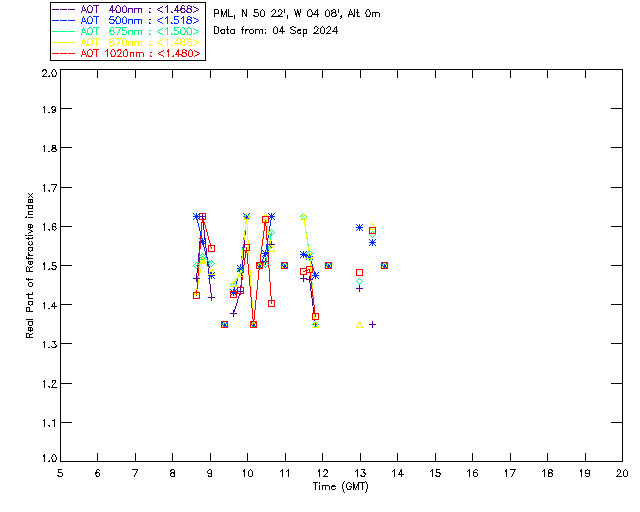The width and height of the screenshot is (640, 512).
Task: Click the x-axis tick label '9'
Action: coord(210,473)
